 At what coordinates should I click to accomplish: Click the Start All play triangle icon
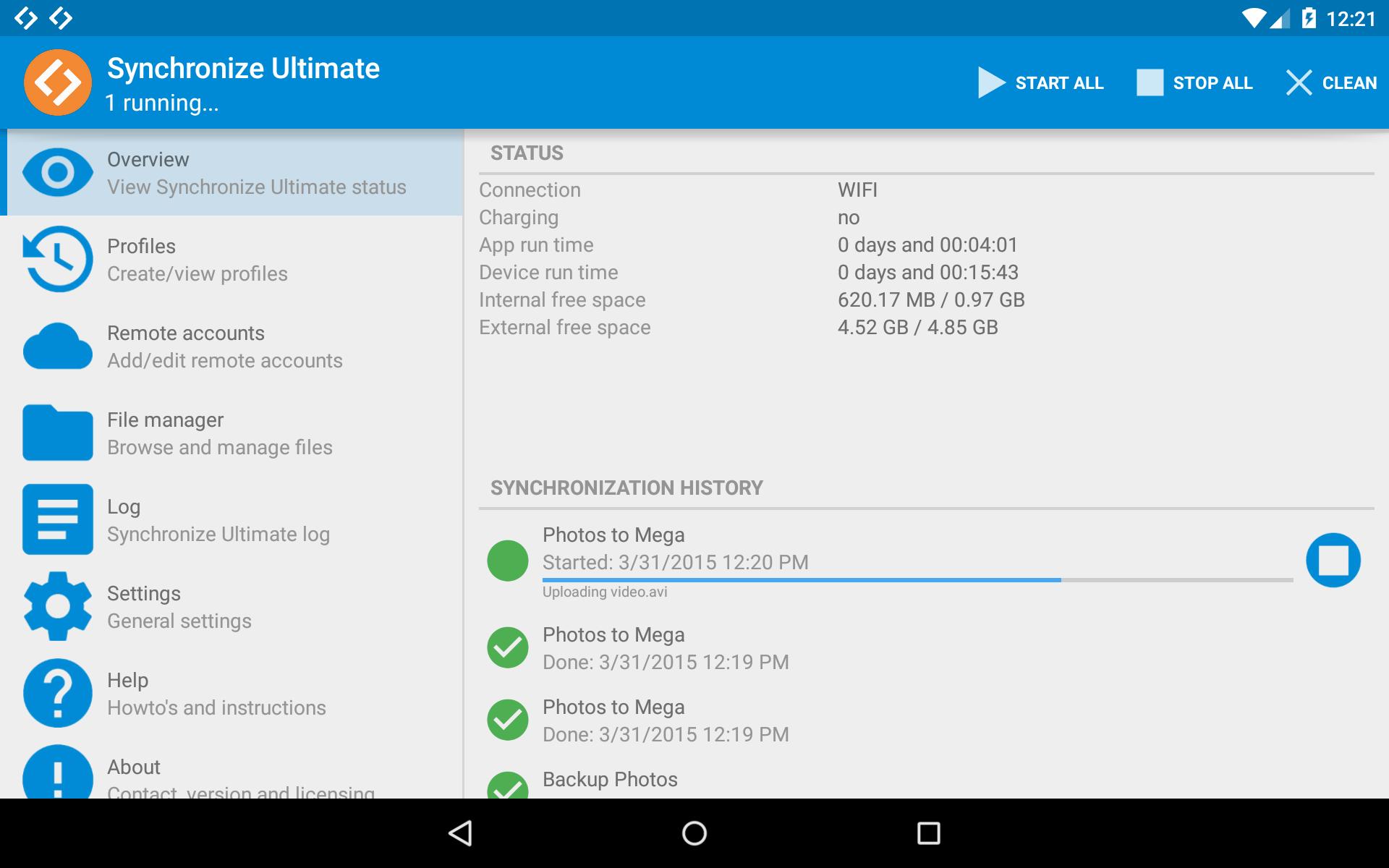click(x=992, y=82)
